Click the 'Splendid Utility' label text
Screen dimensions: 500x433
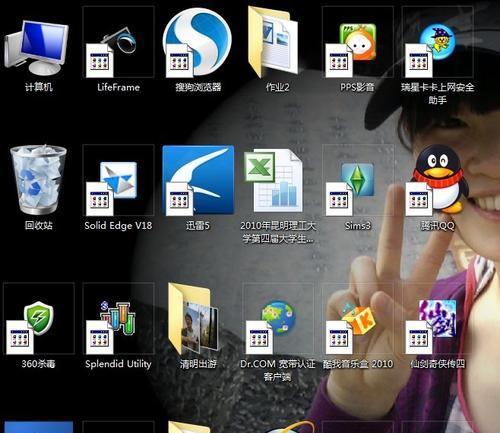pyautogui.click(x=118, y=364)
